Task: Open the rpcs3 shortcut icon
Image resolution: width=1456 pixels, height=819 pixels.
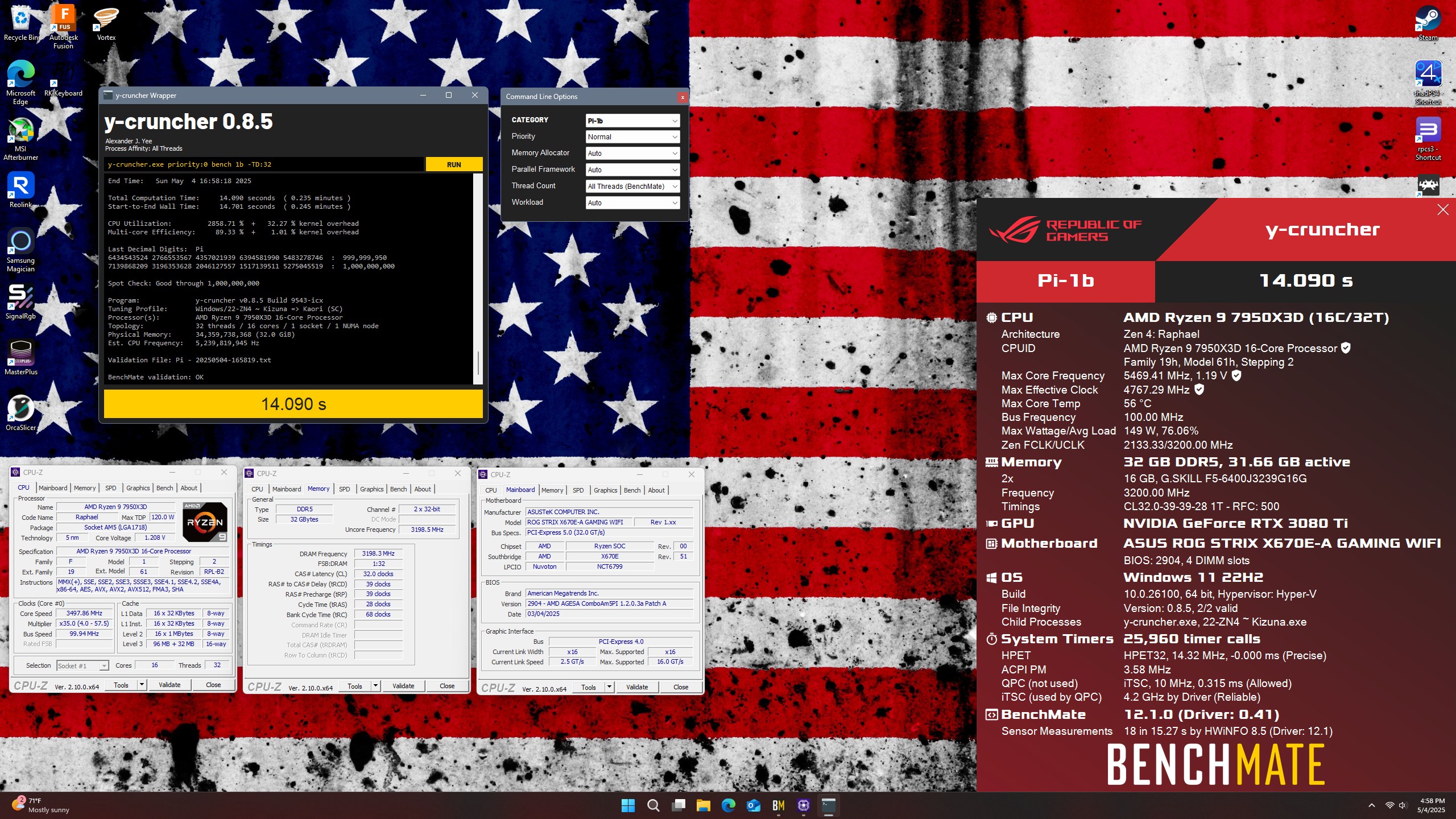Action: 1428,139
